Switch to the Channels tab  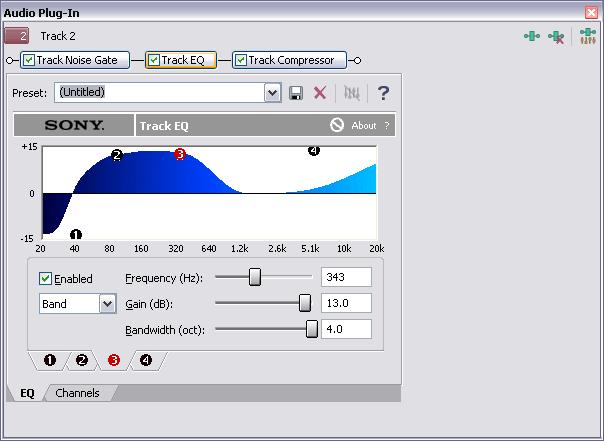coord(77,393)
